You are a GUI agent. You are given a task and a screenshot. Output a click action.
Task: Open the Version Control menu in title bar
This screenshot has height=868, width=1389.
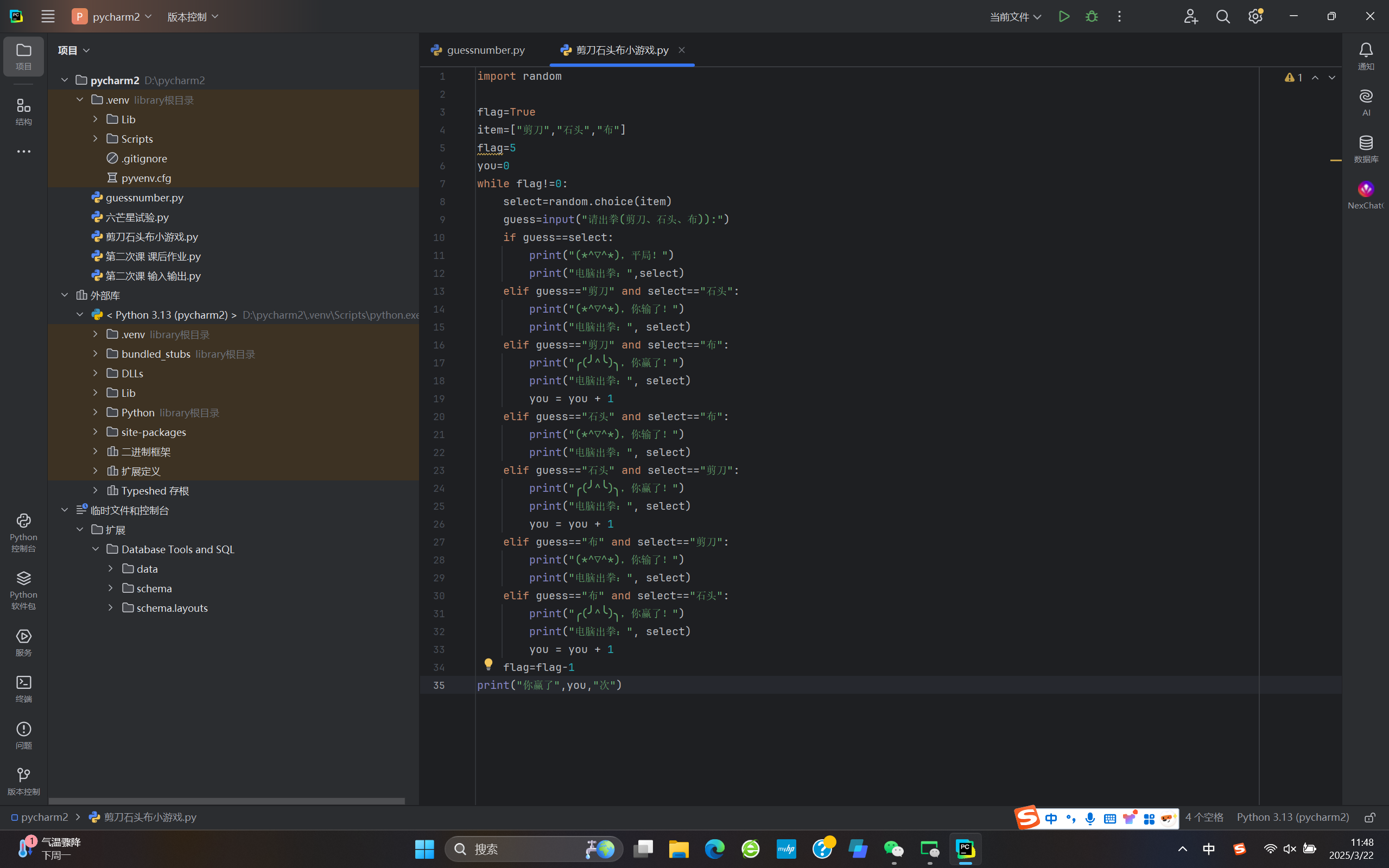192,17
